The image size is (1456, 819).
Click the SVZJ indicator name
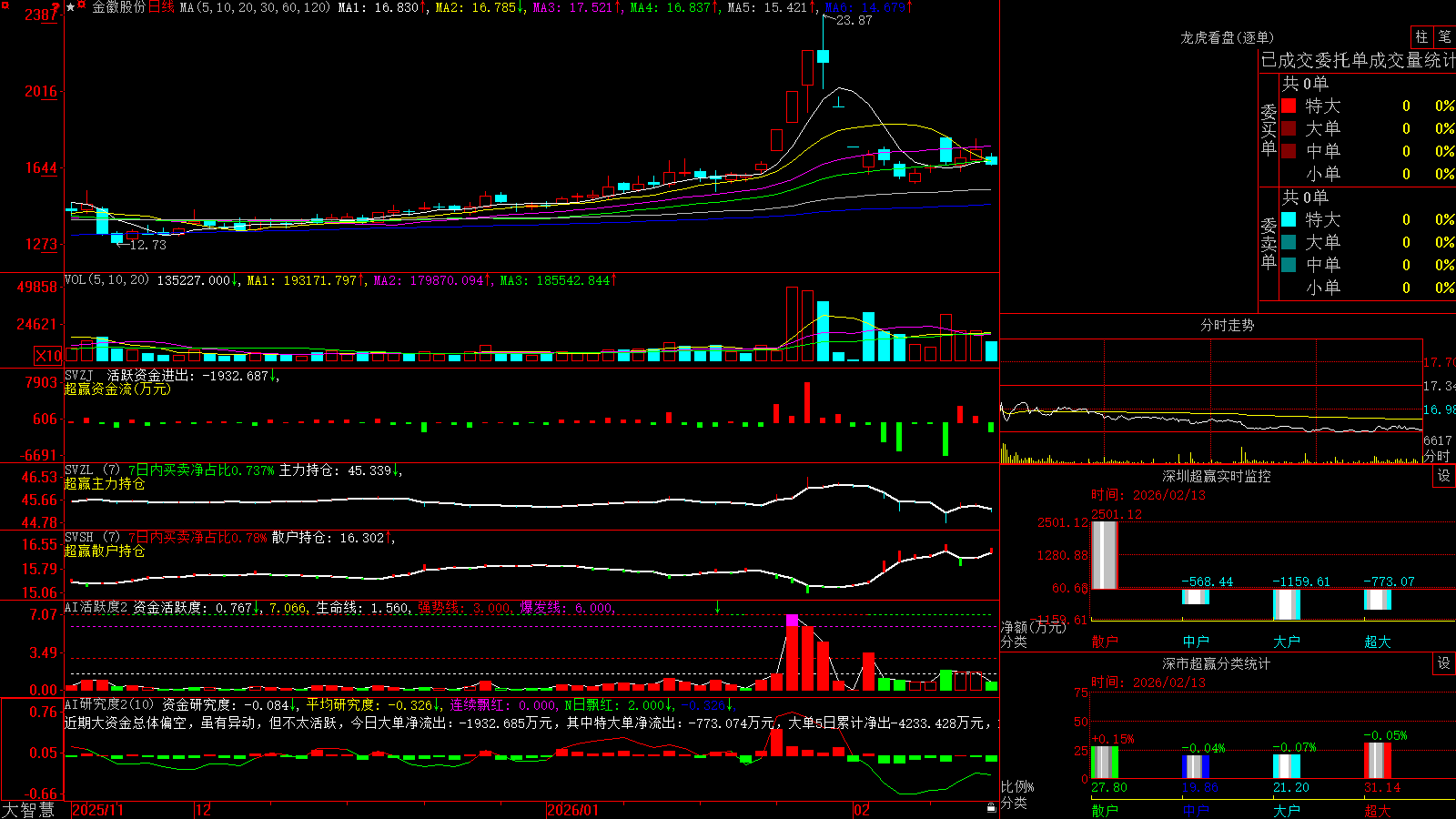point(79,375)
